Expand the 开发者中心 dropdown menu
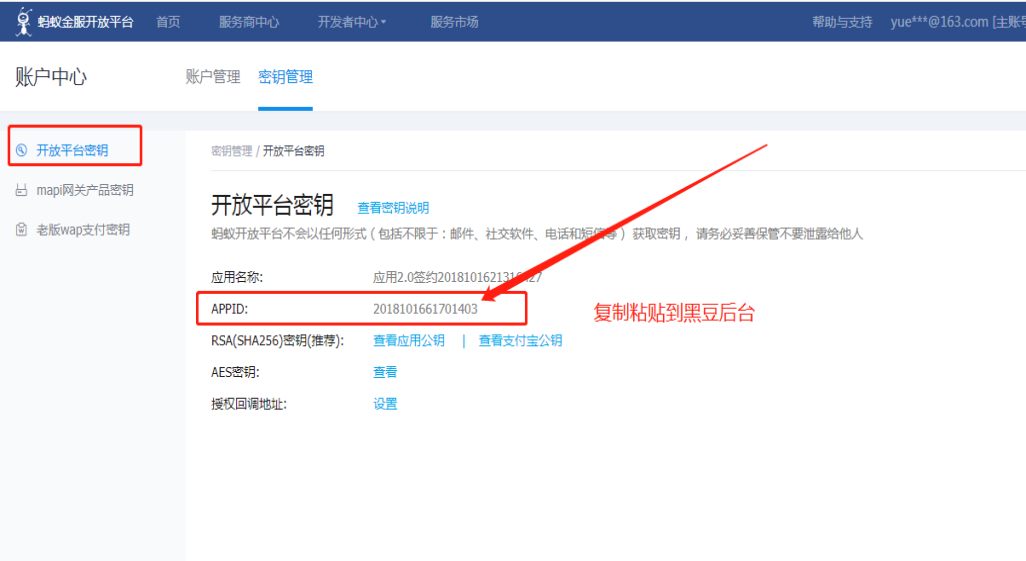This screenshot has height=561, width=1026. click(352, 22)
